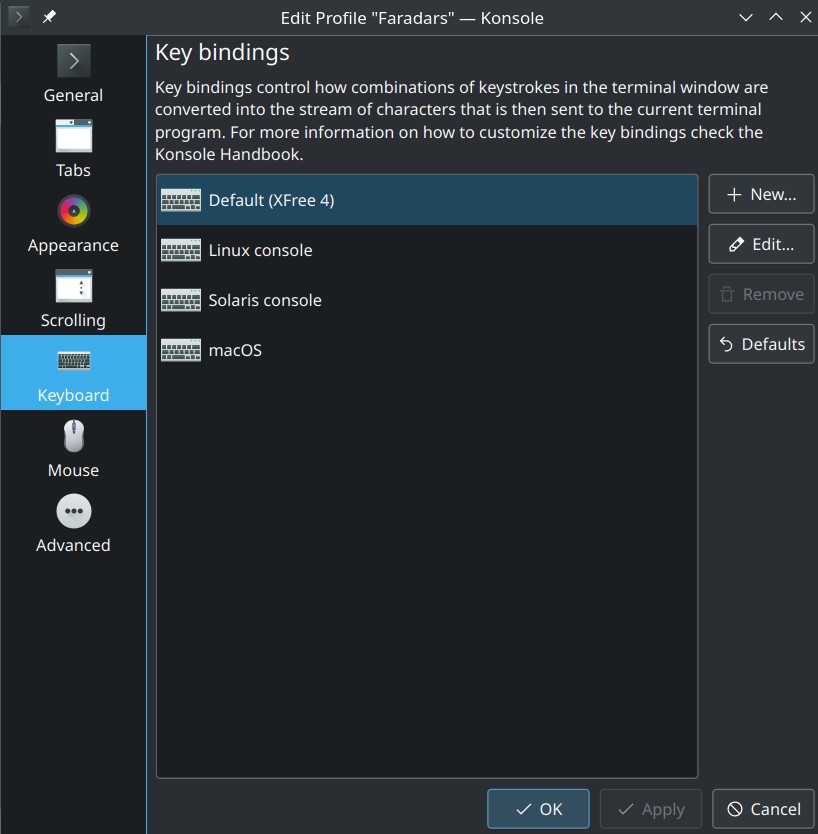Open the Konsole window menu icon
The image size is (818, 834).
pyautogui.click(x=18, y=17)
